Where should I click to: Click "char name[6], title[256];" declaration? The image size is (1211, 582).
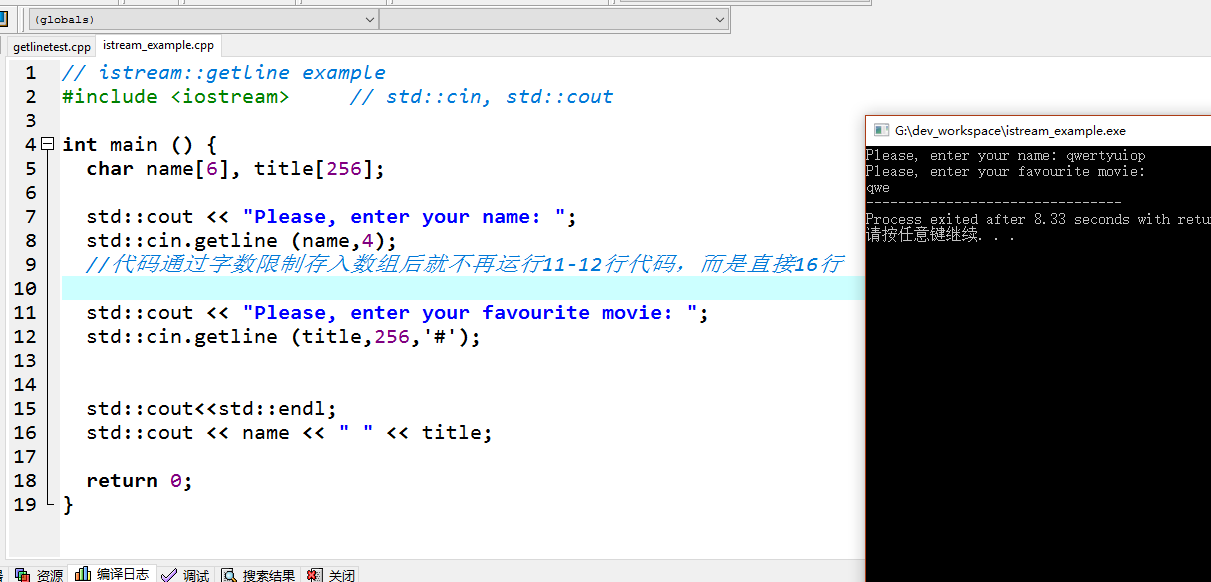(235, 169)
